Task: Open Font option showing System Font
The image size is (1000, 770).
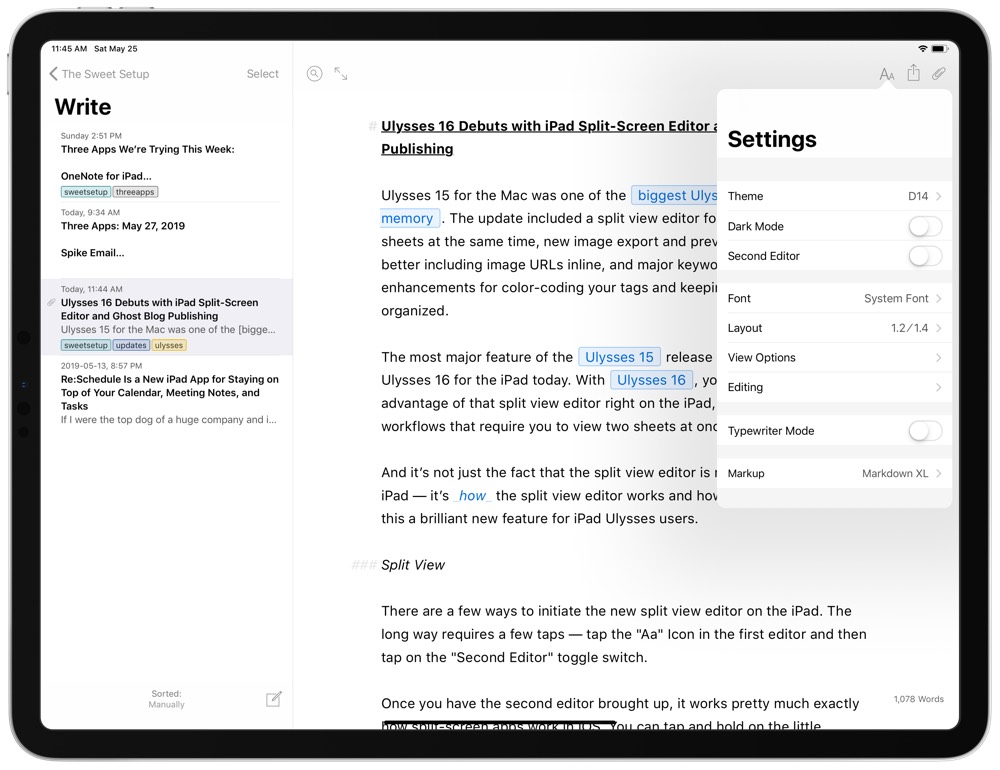Action: [x=834, y=299]
